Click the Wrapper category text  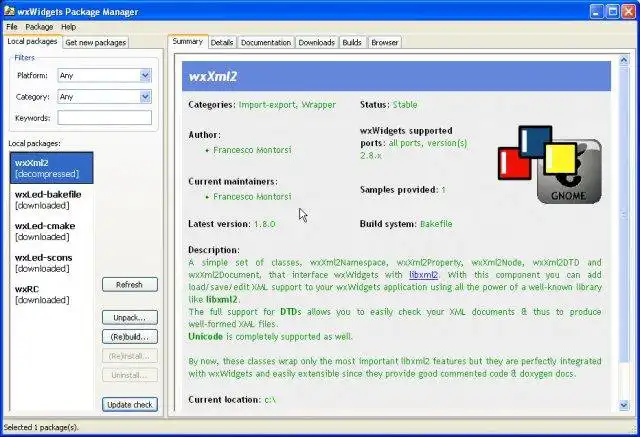tap(318, 105)
